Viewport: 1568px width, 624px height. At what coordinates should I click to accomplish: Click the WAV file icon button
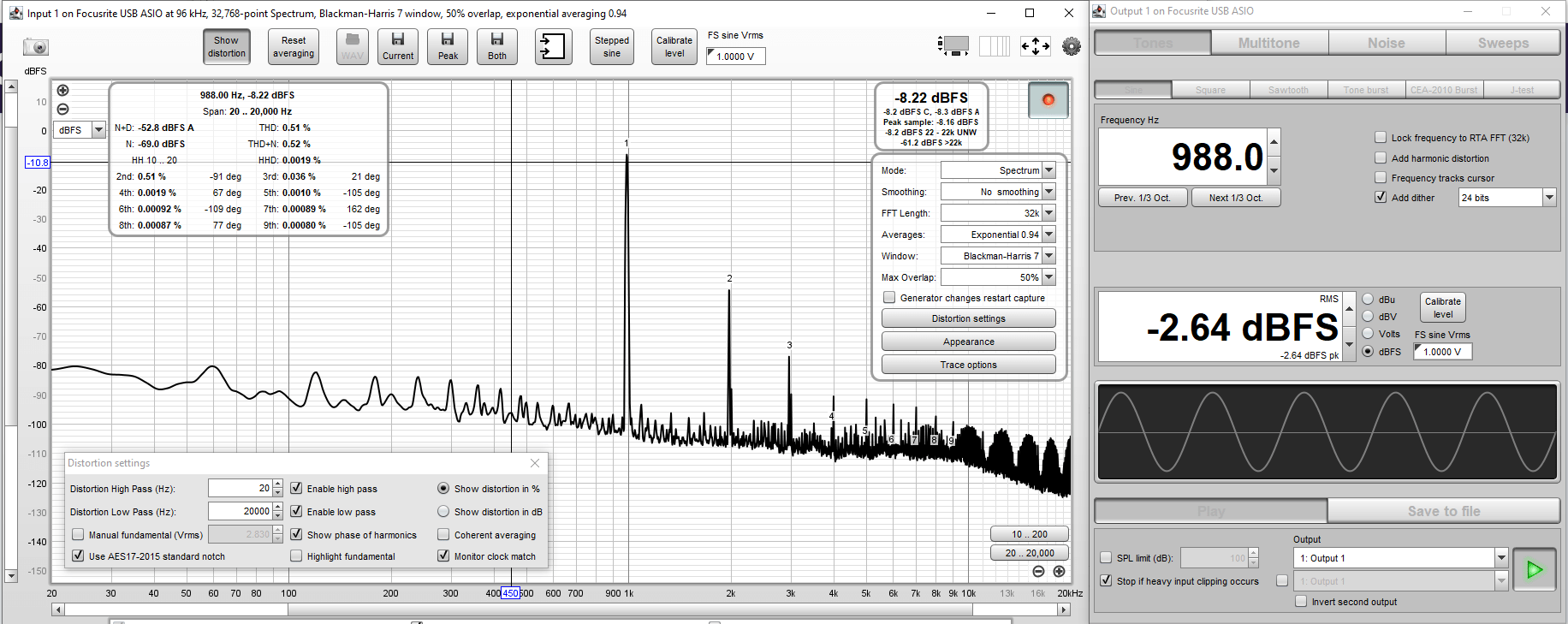[x=353, y=46]
